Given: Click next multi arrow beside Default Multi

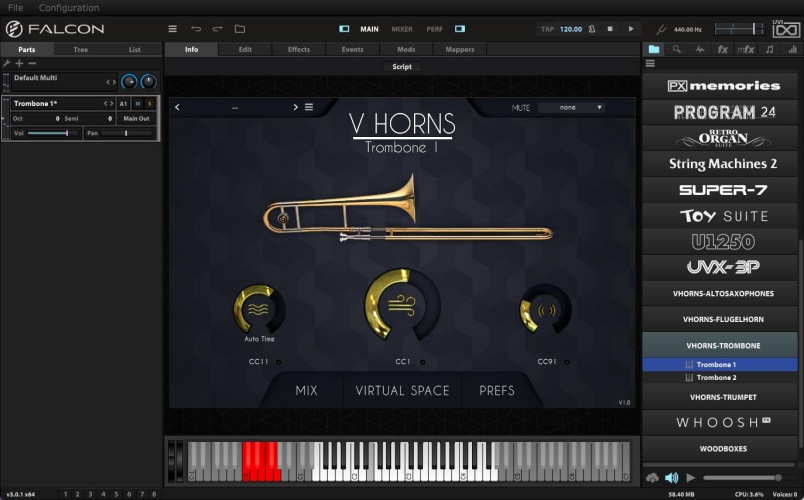Looking at the screenshot, I should (x=114, y=82).
